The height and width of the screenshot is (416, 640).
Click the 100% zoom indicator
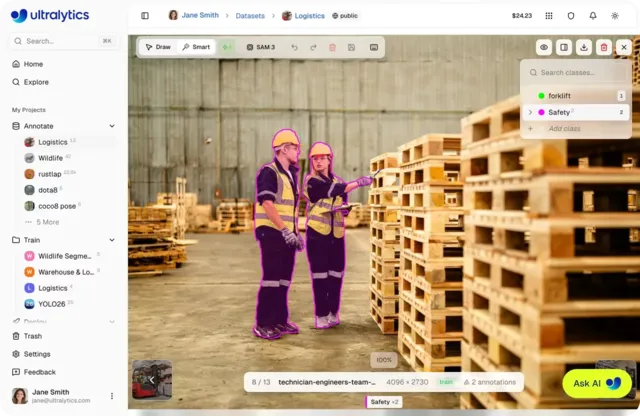384,360
